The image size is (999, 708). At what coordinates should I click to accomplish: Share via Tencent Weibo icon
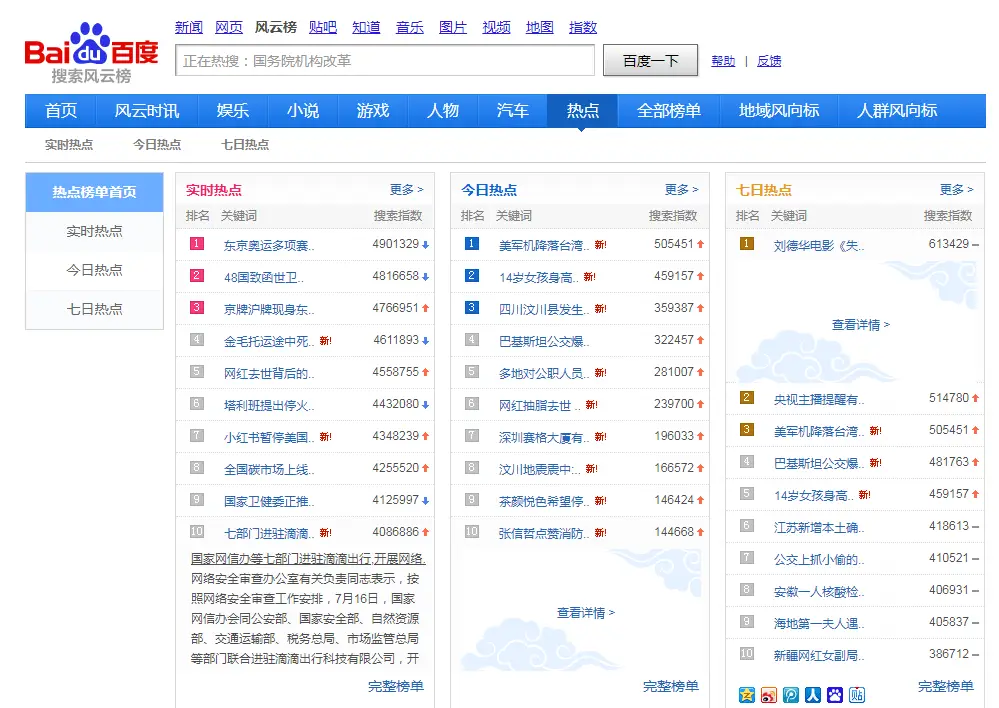click(x=790, y=694)
